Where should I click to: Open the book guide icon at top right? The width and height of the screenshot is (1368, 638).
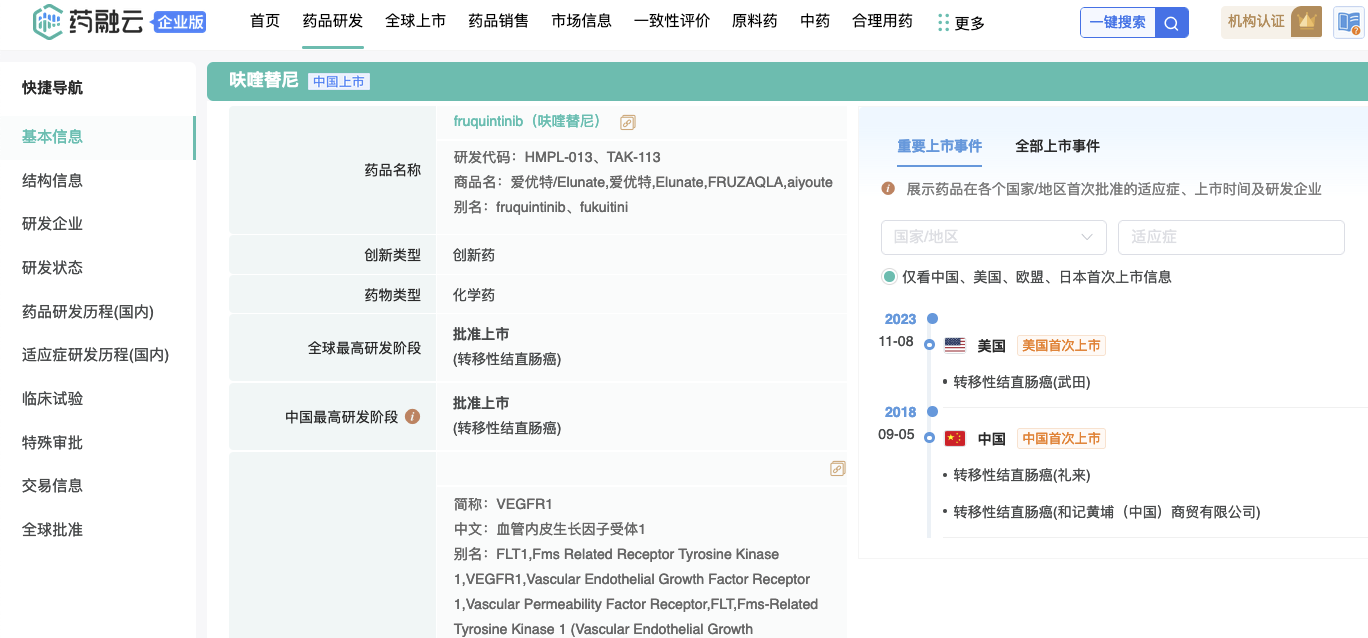(1349, 22)
